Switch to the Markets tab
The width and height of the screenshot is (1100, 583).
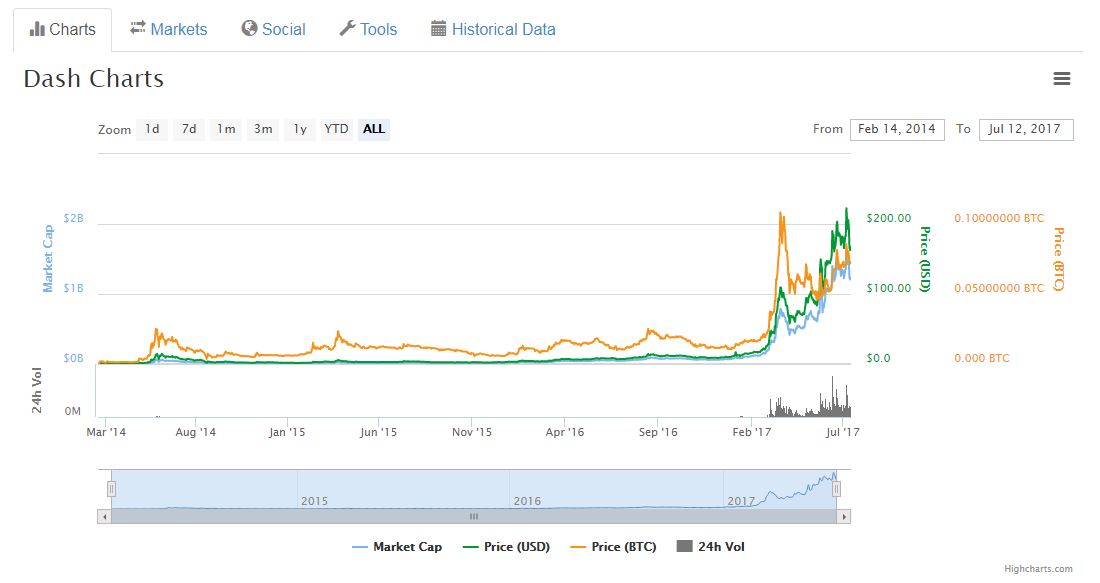pos(168,29)
